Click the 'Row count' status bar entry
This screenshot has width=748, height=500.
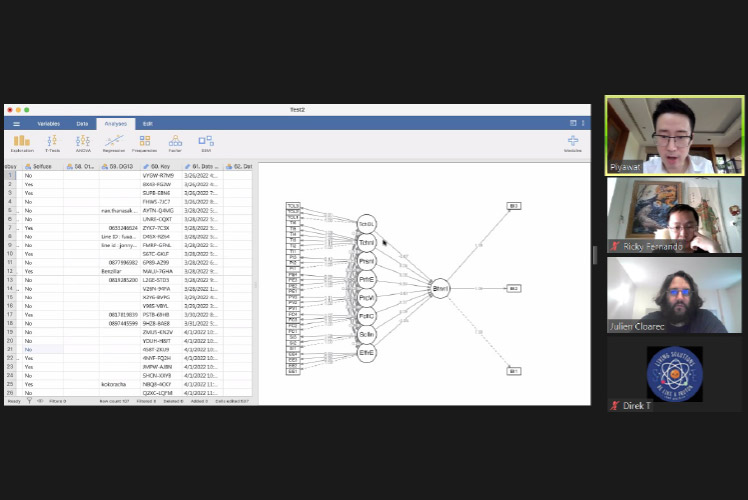(x=114, y=401)
